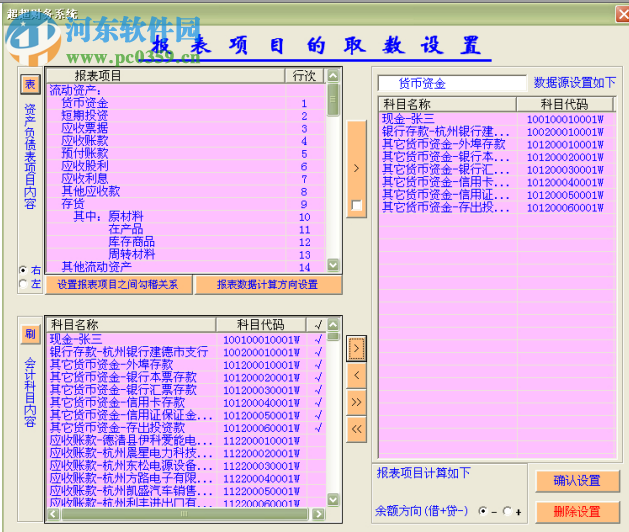Click the 货币资金 text field

[452, 83]
